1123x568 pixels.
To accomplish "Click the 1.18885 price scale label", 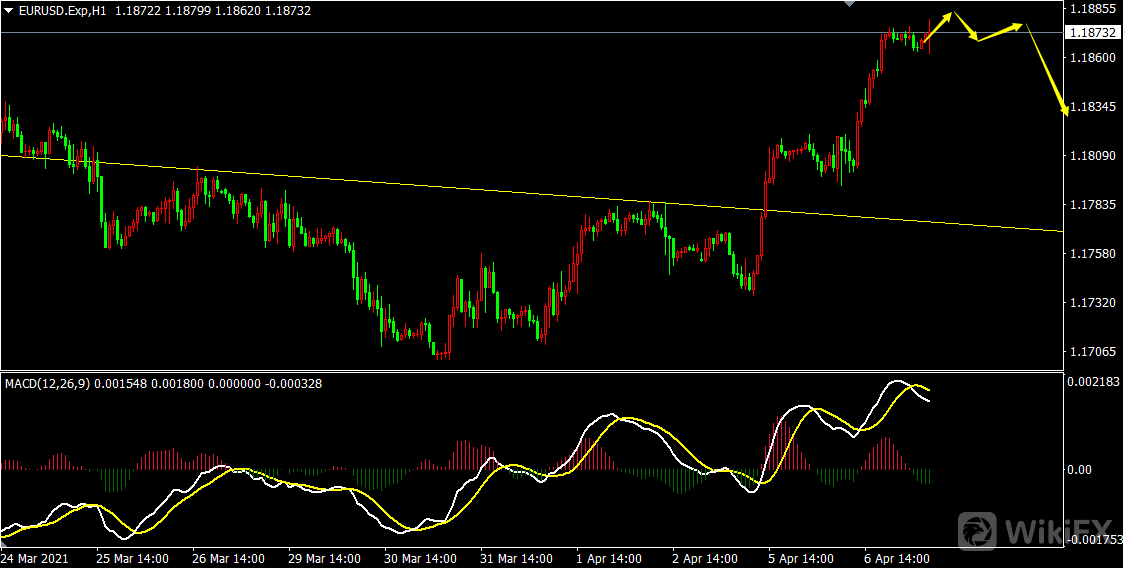I will (x=1091, y=9).
